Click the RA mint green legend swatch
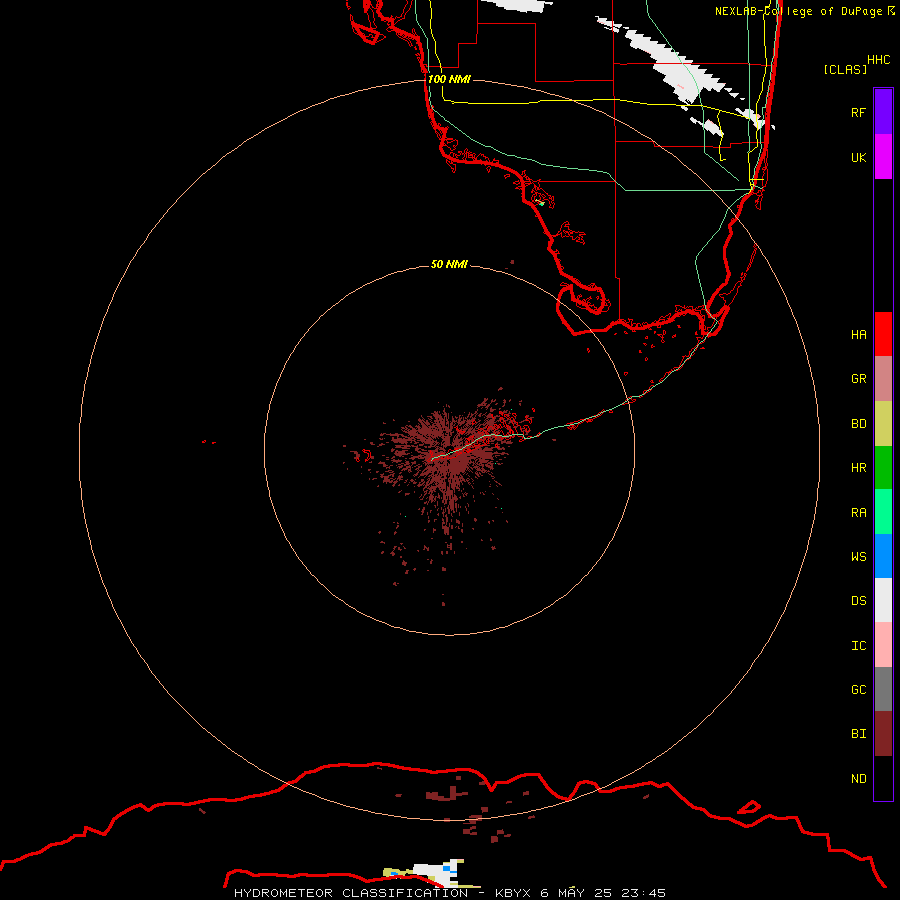 [x=883, y=512]
